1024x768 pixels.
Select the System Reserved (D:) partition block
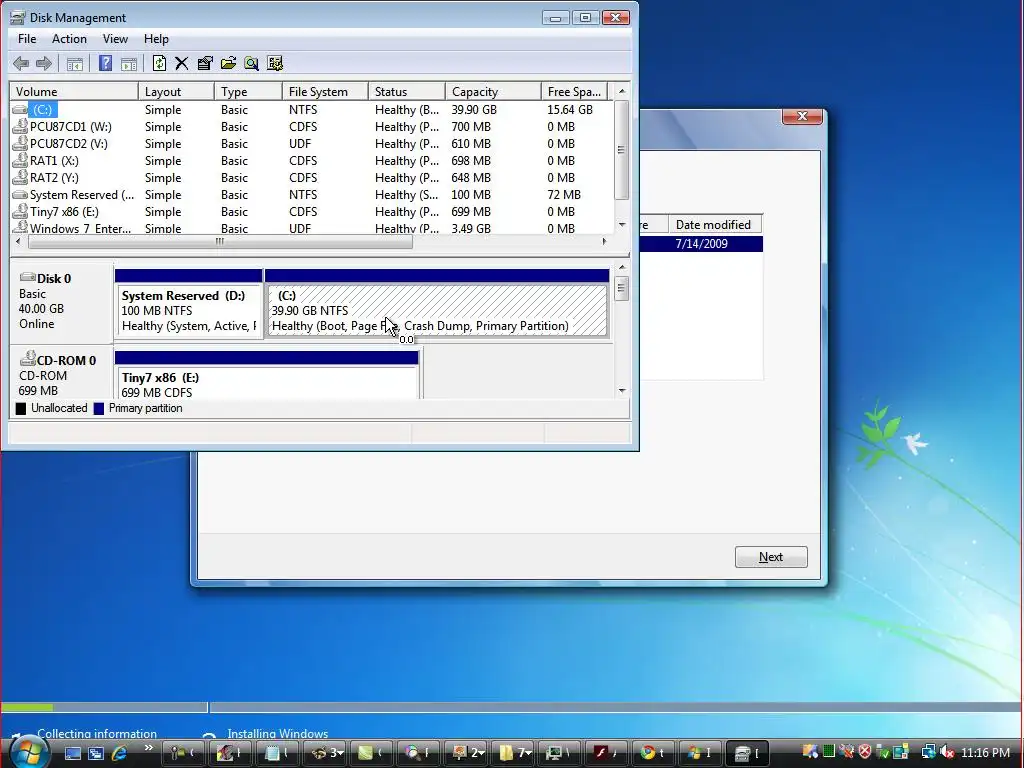pyautogui.click(x=189, y=304)
